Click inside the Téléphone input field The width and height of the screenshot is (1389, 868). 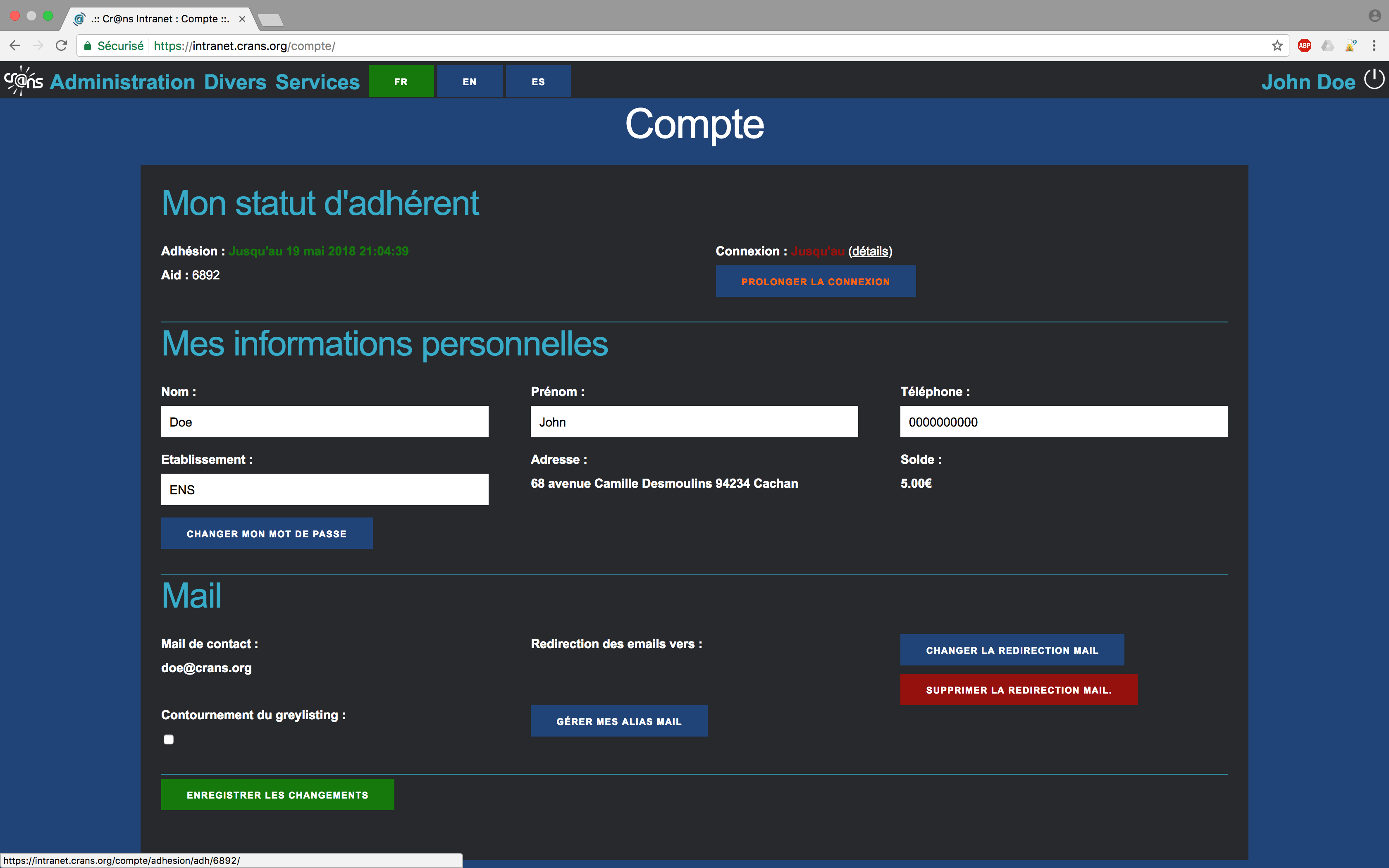click(x=1063, y=422)
